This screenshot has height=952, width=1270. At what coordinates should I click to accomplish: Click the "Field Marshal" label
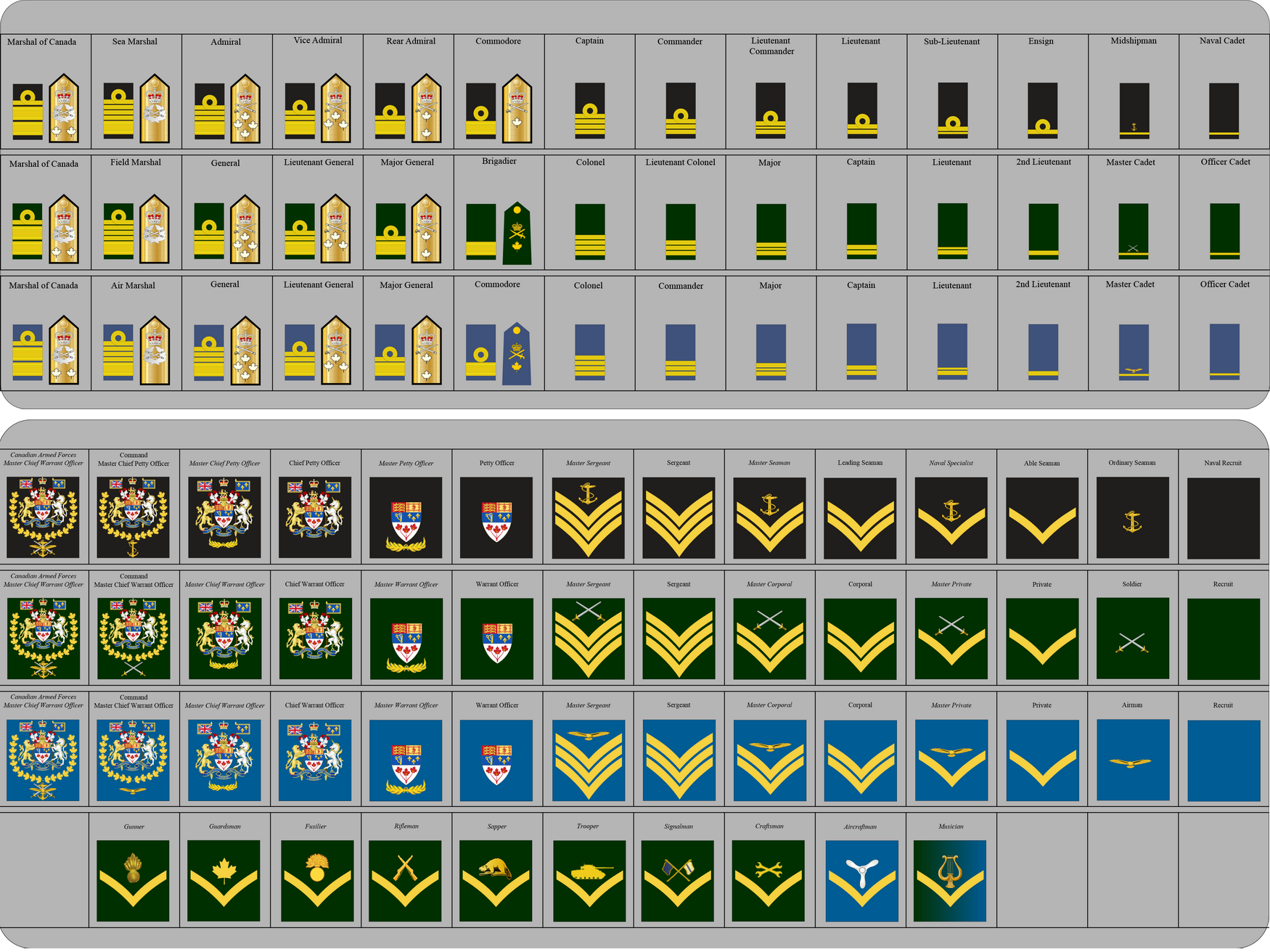(x=136, y=162)
